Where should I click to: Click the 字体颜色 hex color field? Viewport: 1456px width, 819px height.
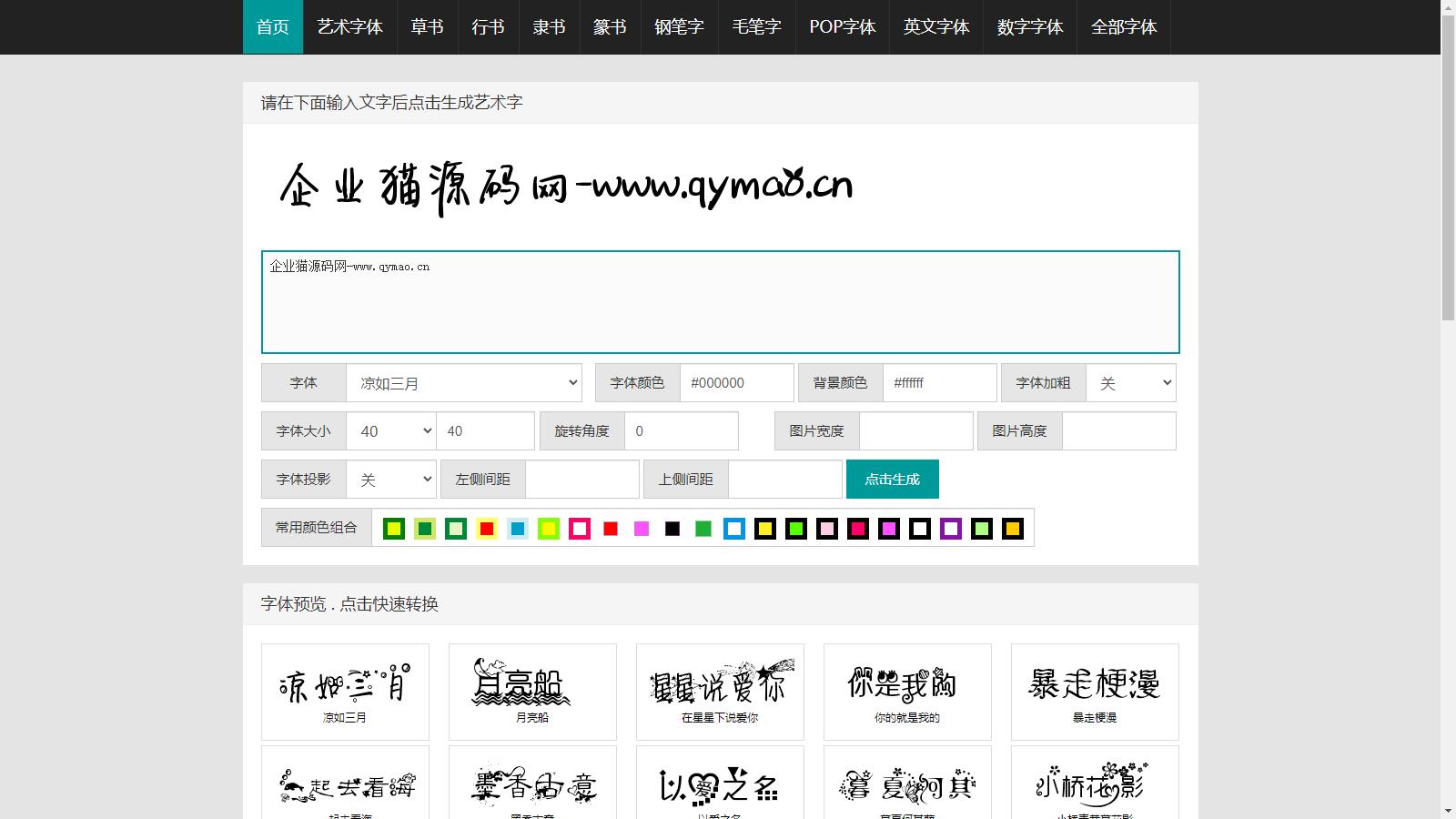coord(736,383)
